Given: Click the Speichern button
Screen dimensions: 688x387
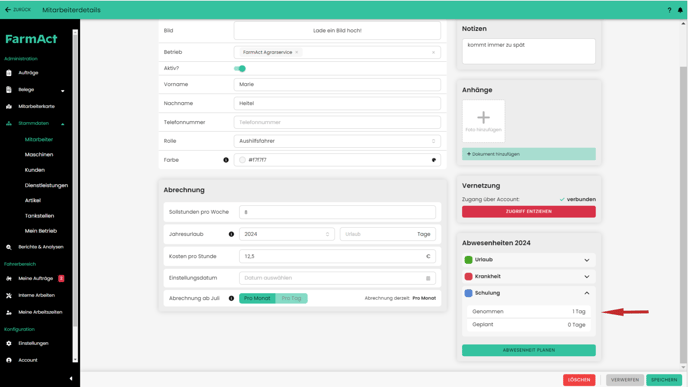Looking at the screenshot, I should tap(664, 380).
